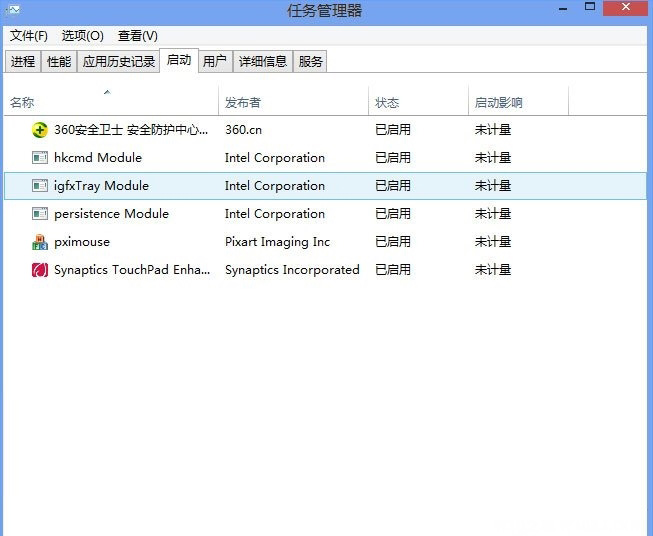Switch to the 进程 tab
The image size is (653, 536).
click(23, 62)
